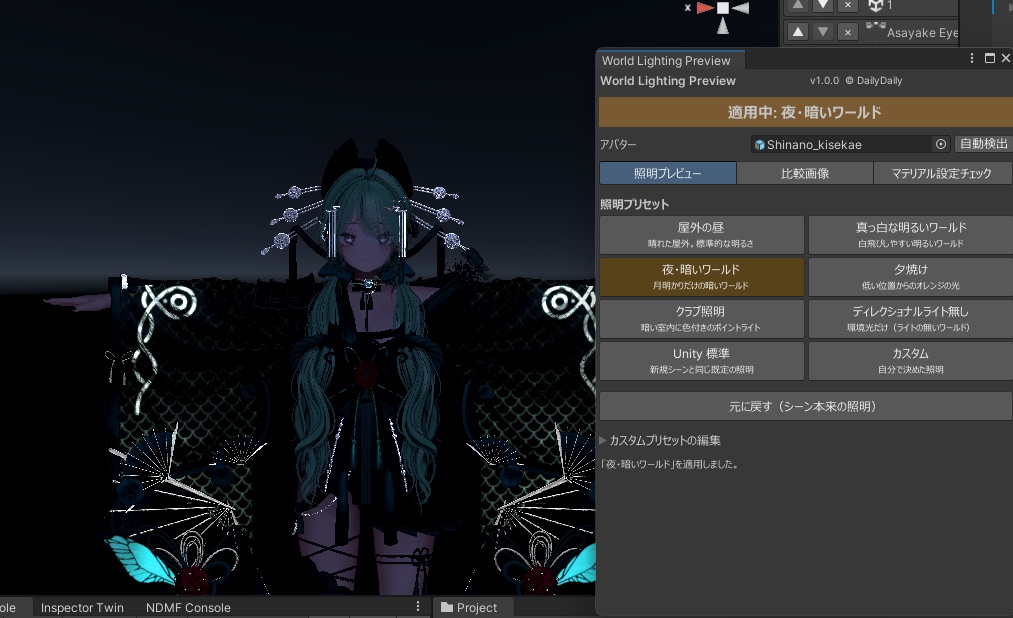
Task: Click the red X axis cone on the scene gizmo
Action: click(705, 8)
